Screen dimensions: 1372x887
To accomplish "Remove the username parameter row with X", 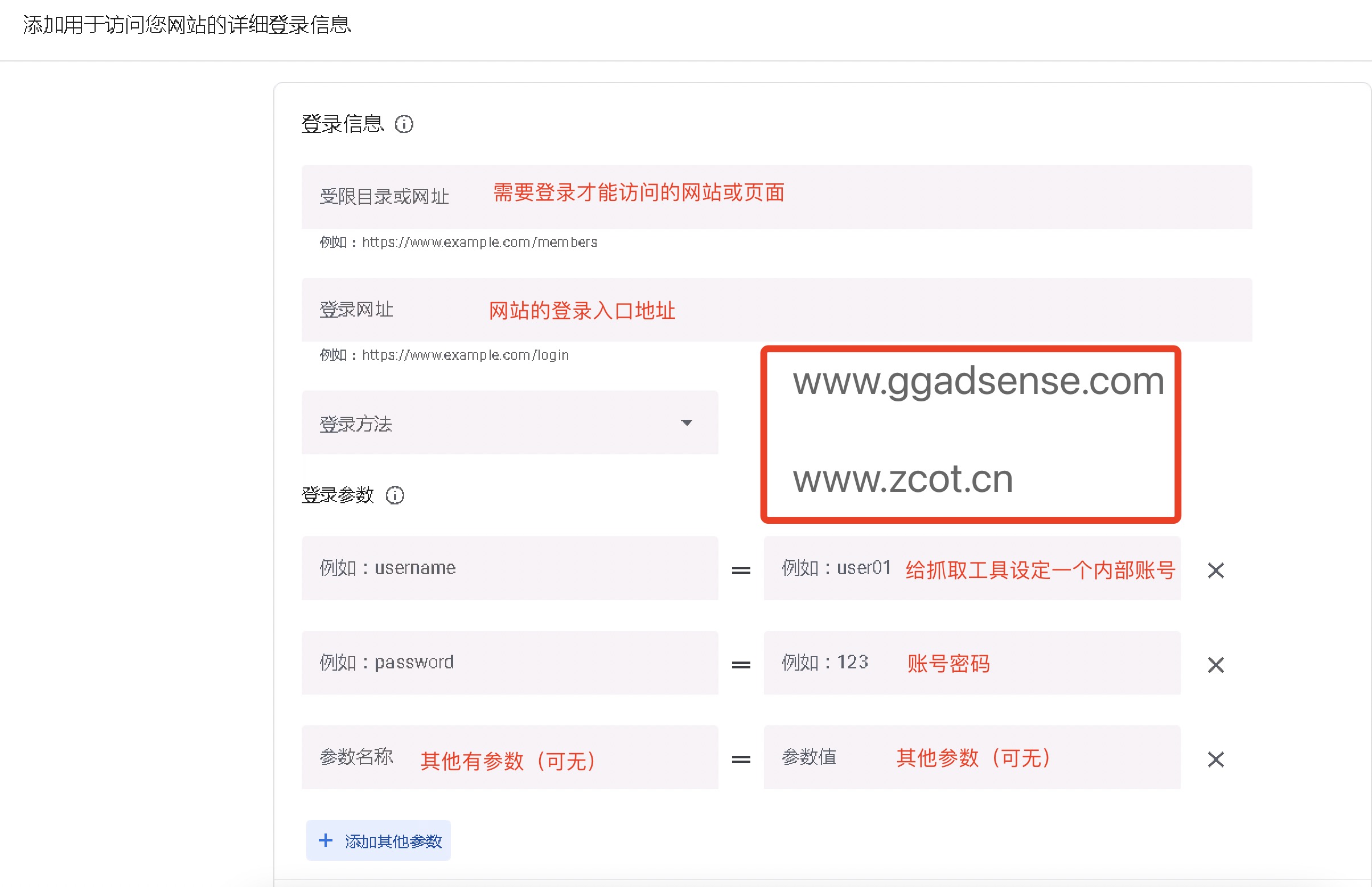I will click(x=1215, y=570).
